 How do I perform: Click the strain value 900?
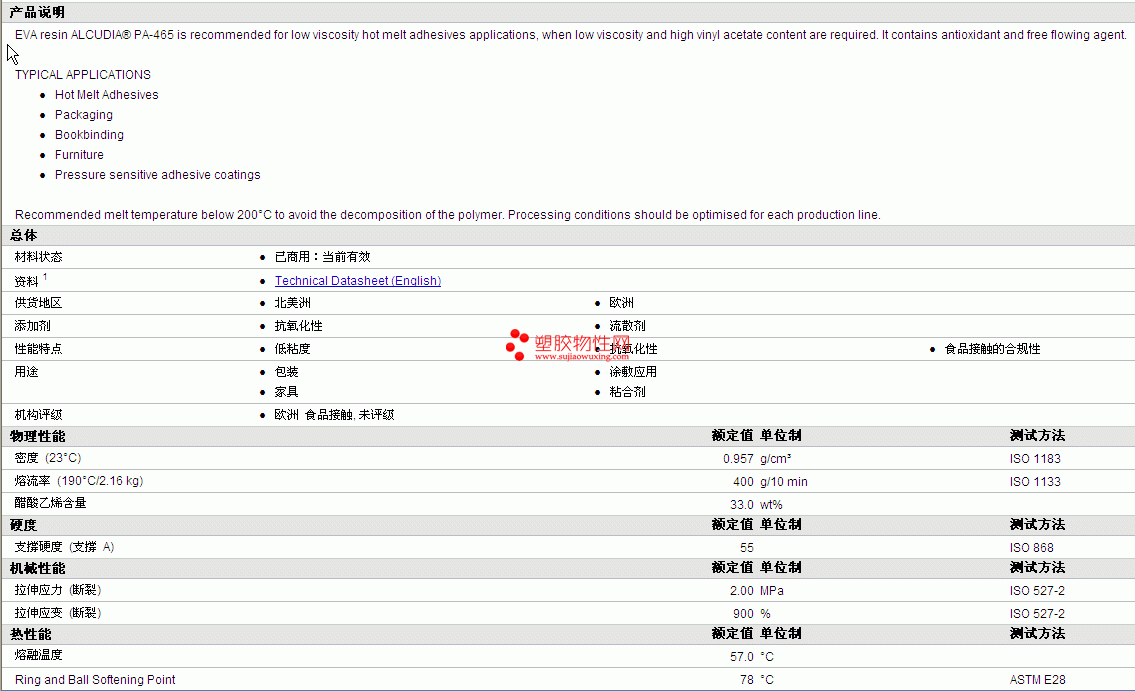click(743, 614)
